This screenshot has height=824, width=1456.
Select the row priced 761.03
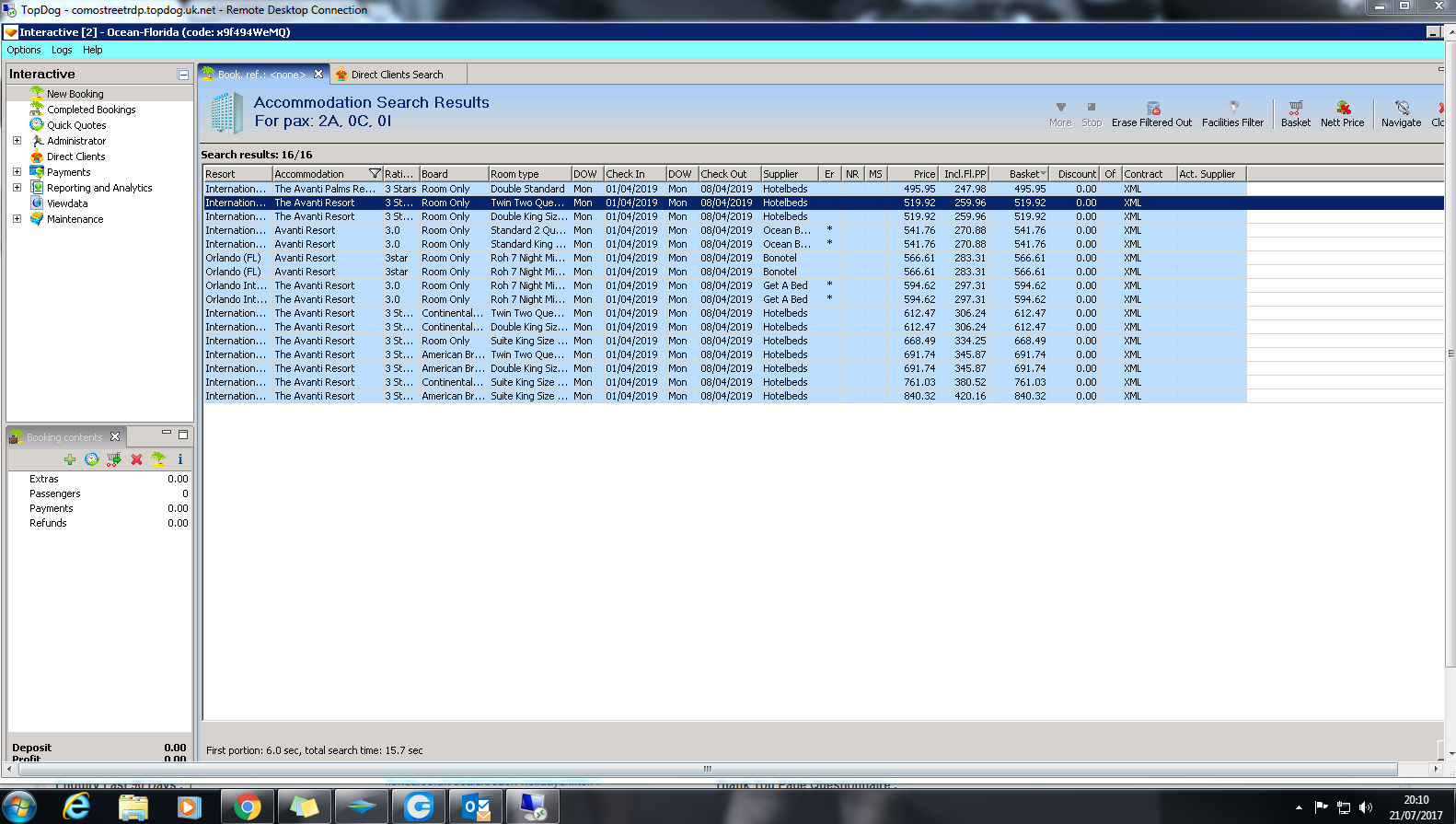tap(725, 382)
